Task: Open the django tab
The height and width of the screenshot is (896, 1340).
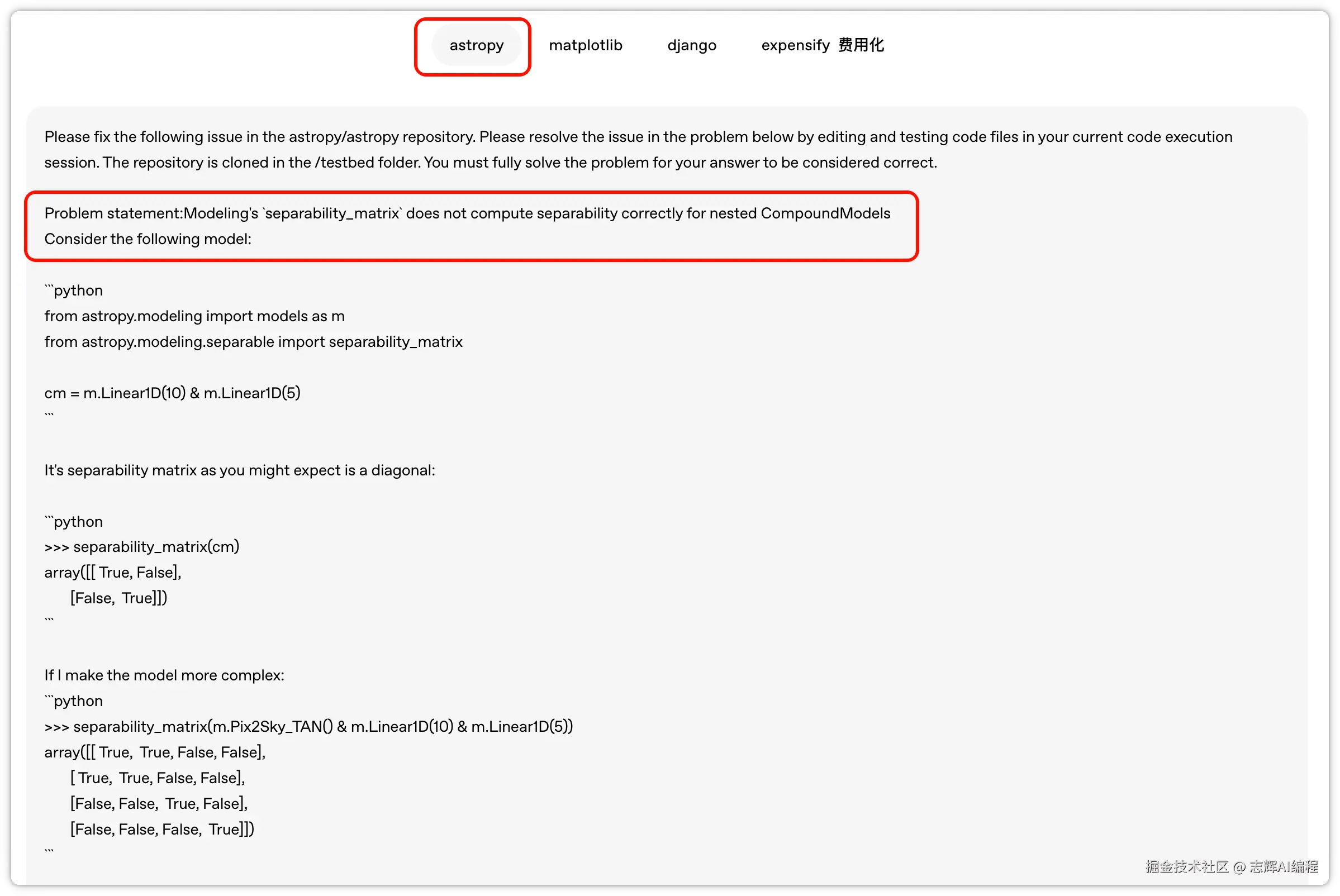Action: click(x=691, y=45)
